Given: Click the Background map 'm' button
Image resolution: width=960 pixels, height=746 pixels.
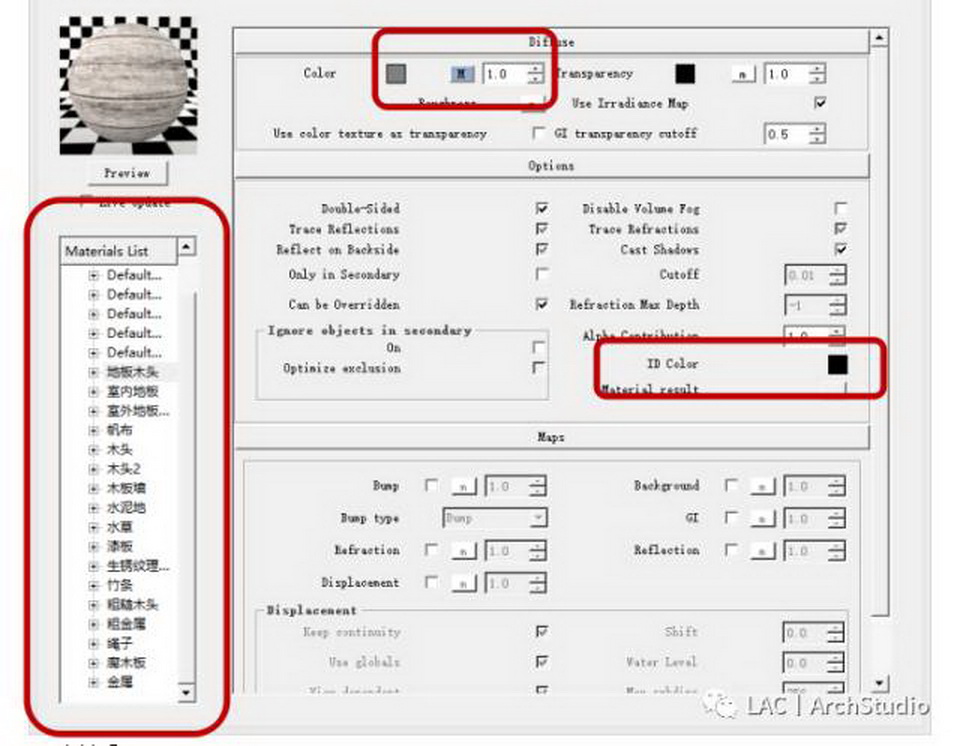Looking at the screenshot, I should tap(763, 486).
